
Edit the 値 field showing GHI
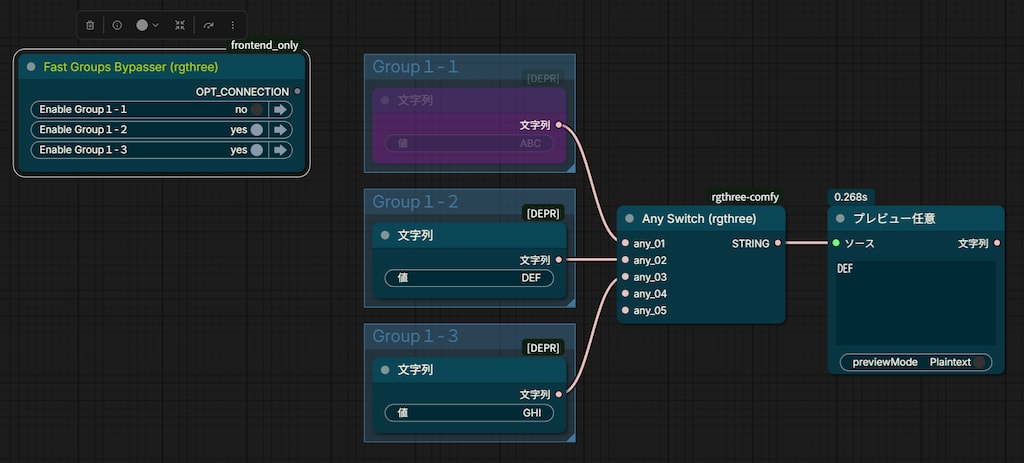(469, 413)
